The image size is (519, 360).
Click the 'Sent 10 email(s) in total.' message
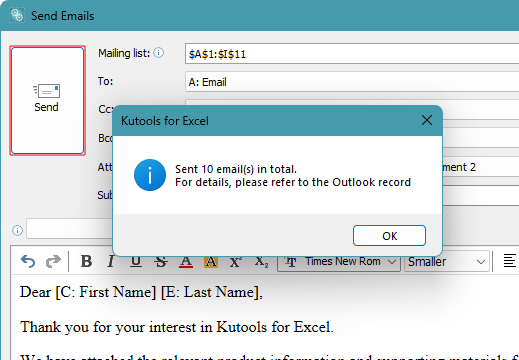236,169
